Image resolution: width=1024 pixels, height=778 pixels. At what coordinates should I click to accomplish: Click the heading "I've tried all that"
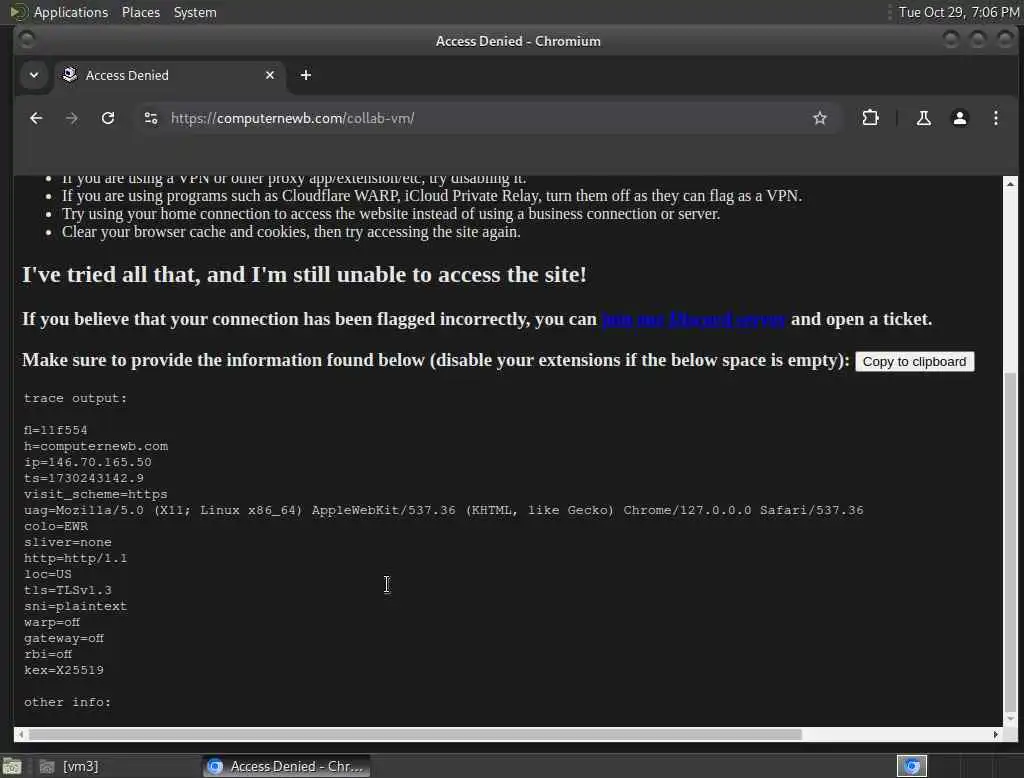pyautogui.click(x=304, y=274)
